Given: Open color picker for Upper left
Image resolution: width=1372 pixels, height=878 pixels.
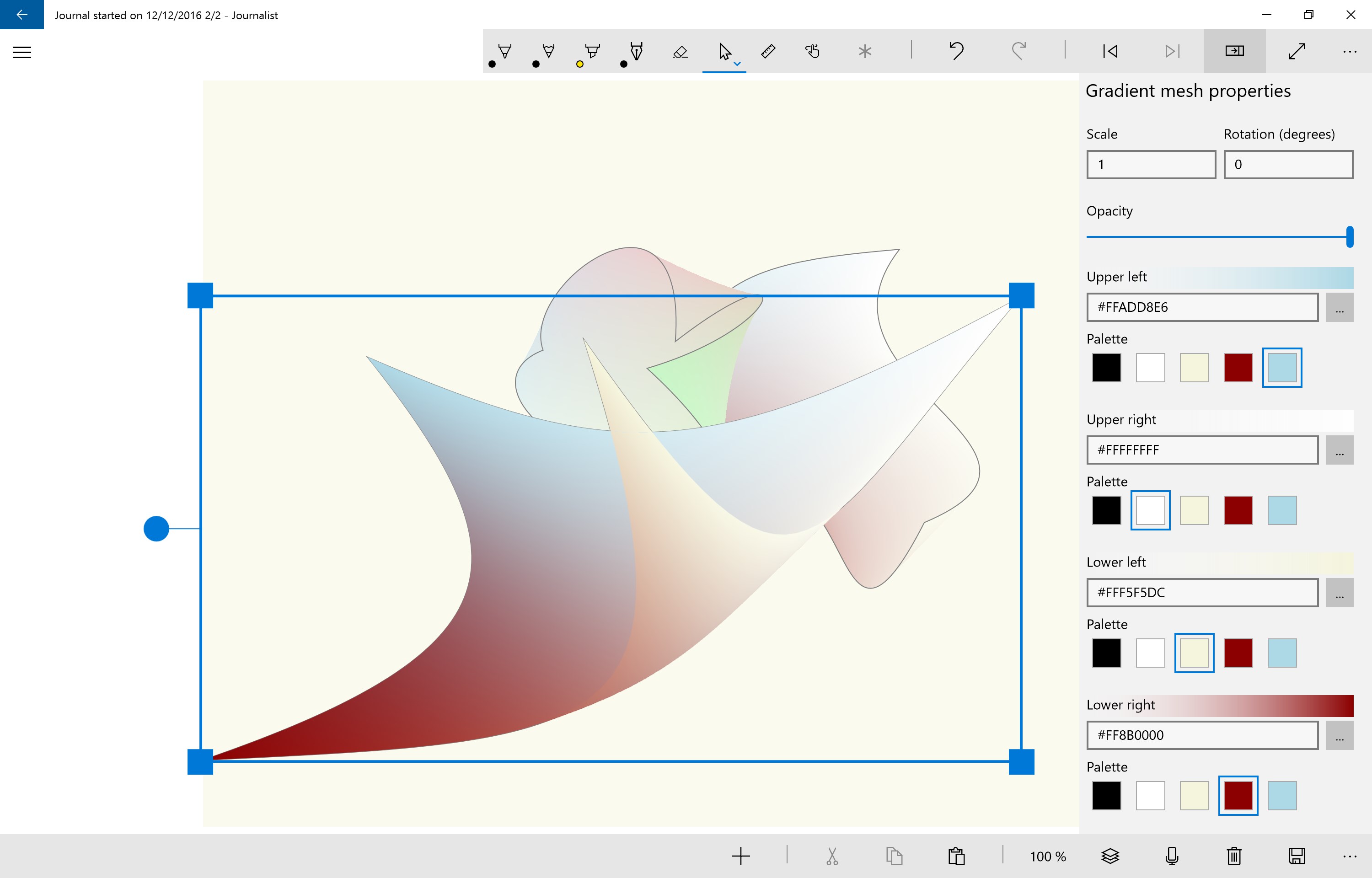Looking at the screenshot, I should (x=1340, y=307).
